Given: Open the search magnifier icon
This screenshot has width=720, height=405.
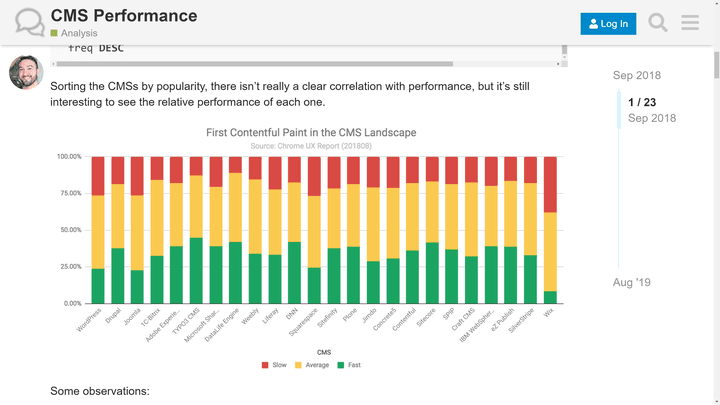Looking at the screenshot, I should (x=657, y=23).
